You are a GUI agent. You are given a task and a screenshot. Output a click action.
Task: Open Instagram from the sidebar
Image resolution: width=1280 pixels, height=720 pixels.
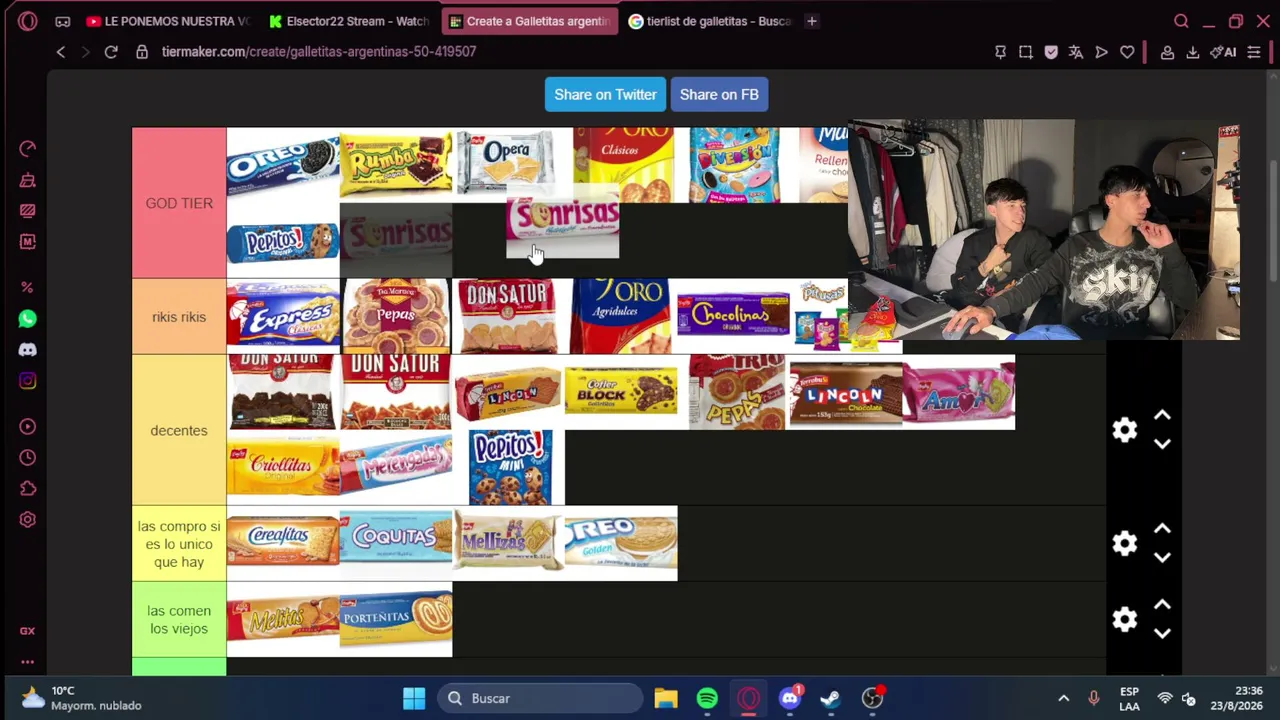coord(27,381)
